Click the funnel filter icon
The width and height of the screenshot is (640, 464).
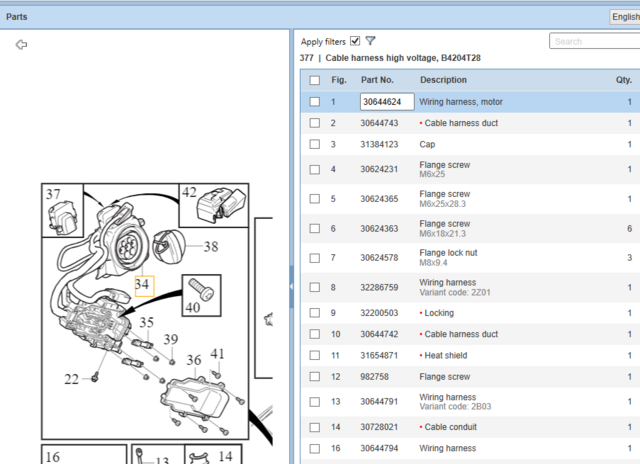(x=370, y=41)
